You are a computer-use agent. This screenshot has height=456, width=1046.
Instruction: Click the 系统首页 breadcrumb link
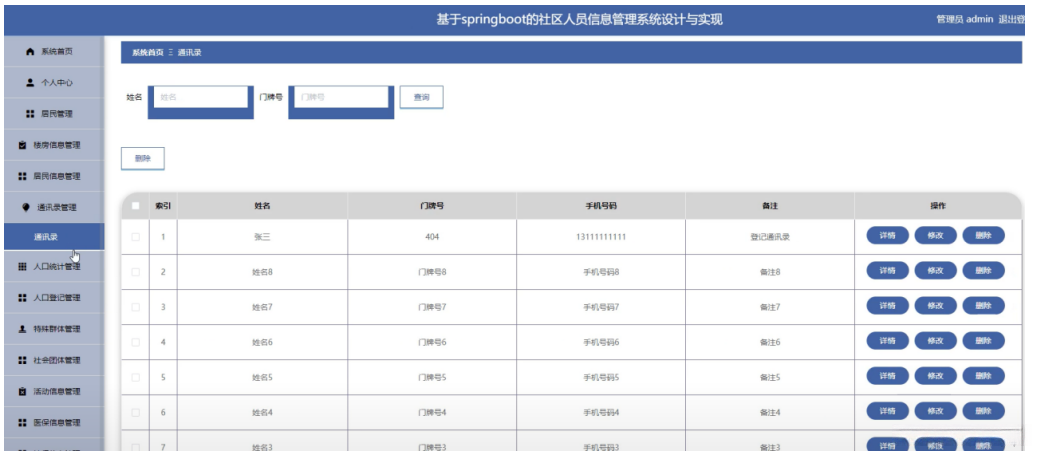point(147,53)
